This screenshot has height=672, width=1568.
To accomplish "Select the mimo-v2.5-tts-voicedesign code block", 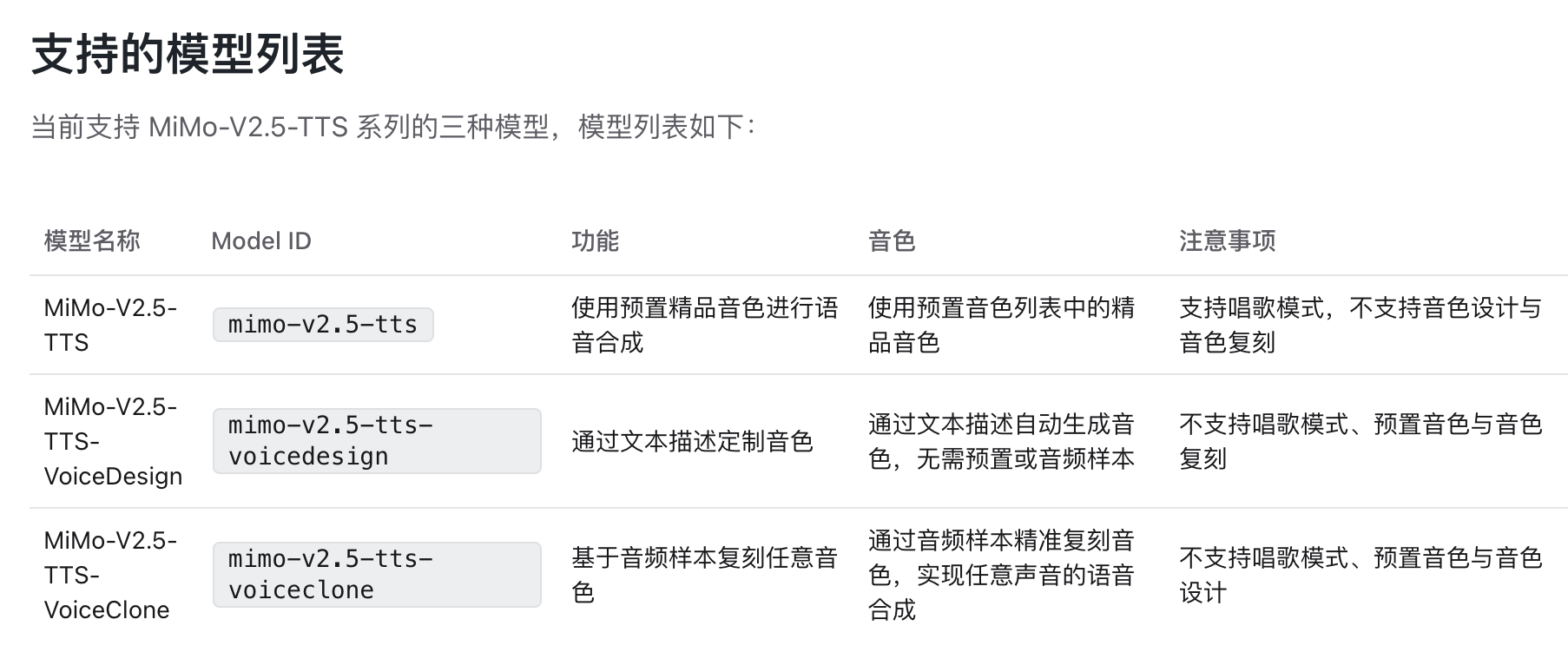I will click(x=377, y=441).
